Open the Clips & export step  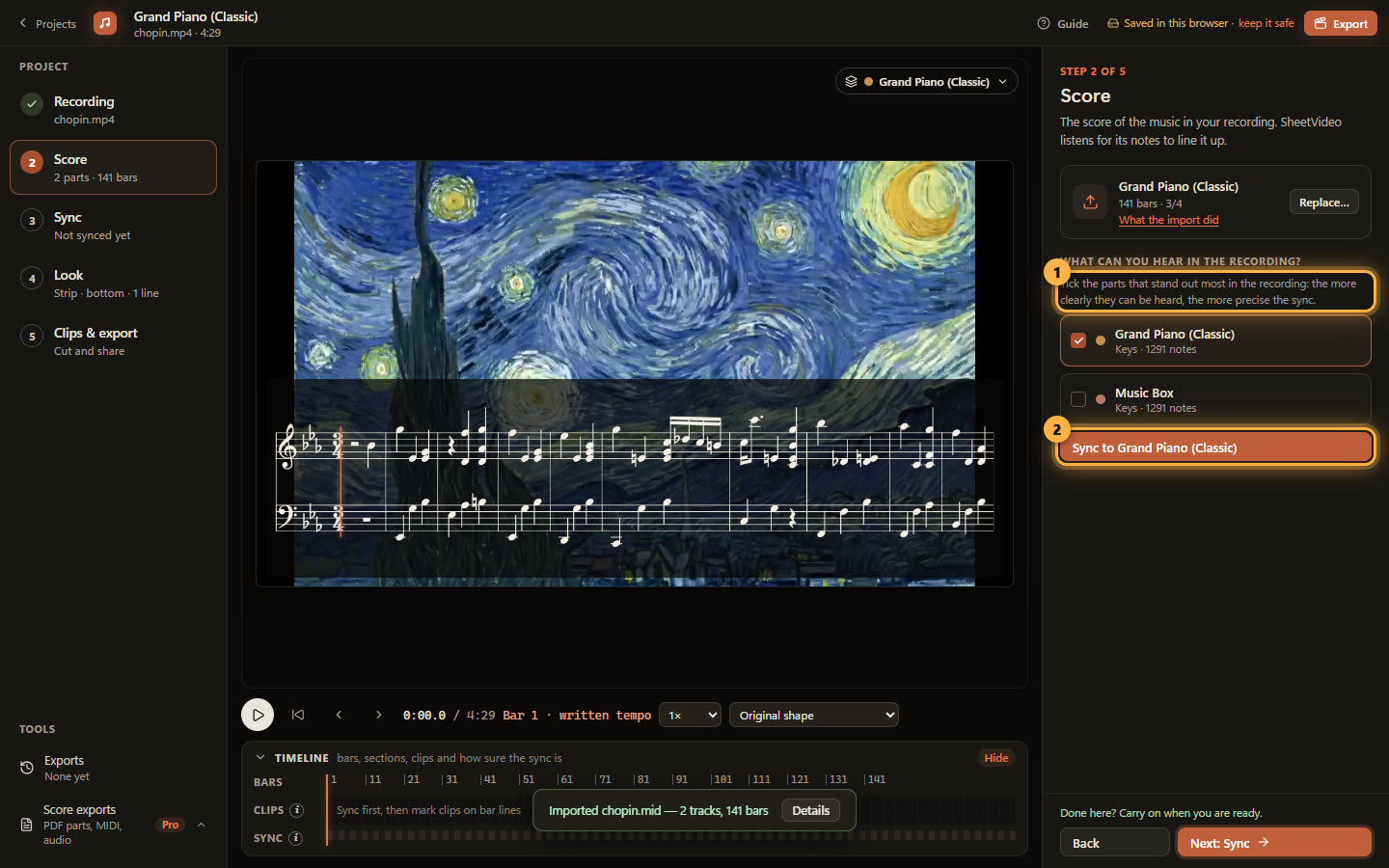point(113,341)
